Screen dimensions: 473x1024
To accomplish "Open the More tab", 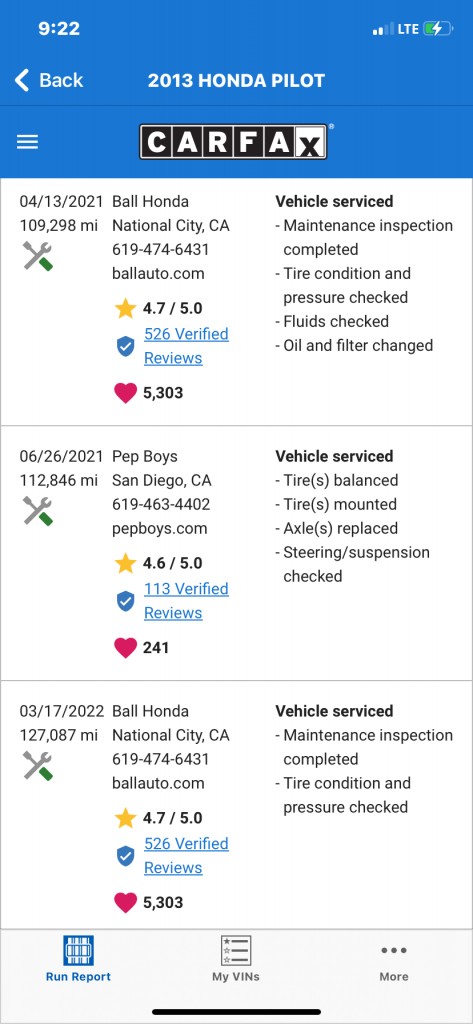I will click(x=394, y=963).
